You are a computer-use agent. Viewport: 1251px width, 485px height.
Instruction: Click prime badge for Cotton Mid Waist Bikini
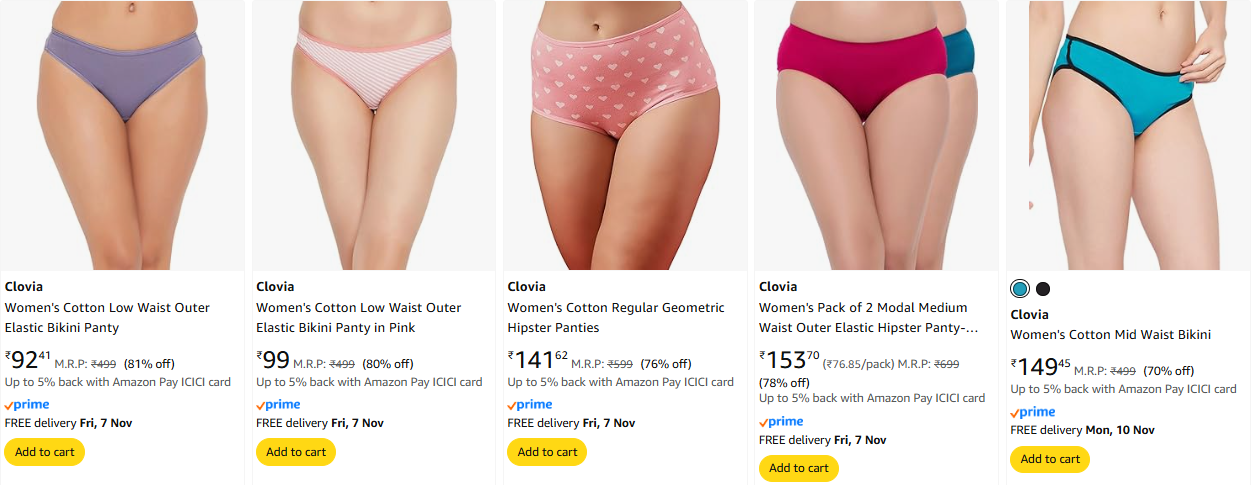pyautogui.click(x=1032, y=412)
